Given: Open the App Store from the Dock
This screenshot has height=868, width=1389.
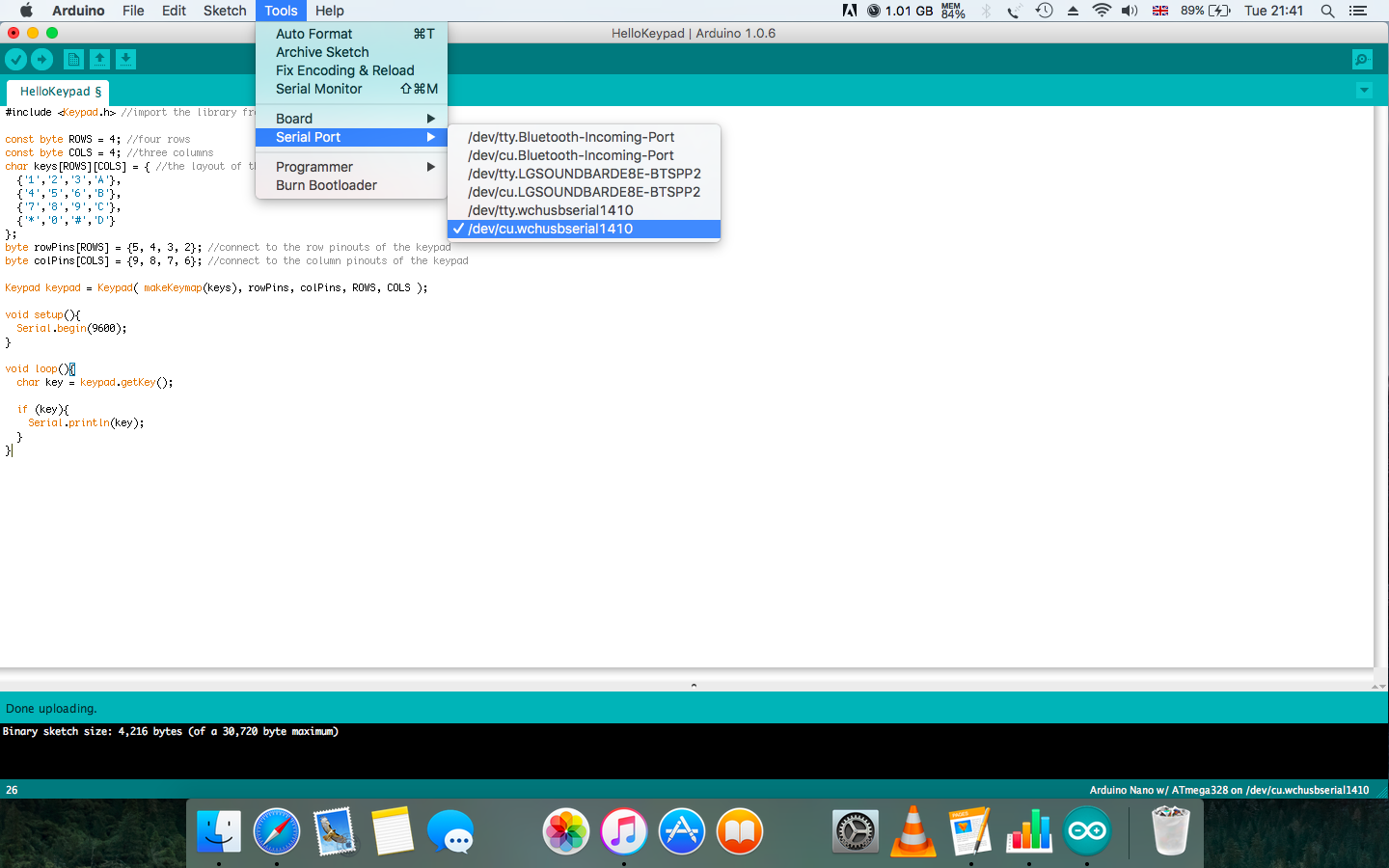Looking at the screenshot, I should [x=682, y=831].
